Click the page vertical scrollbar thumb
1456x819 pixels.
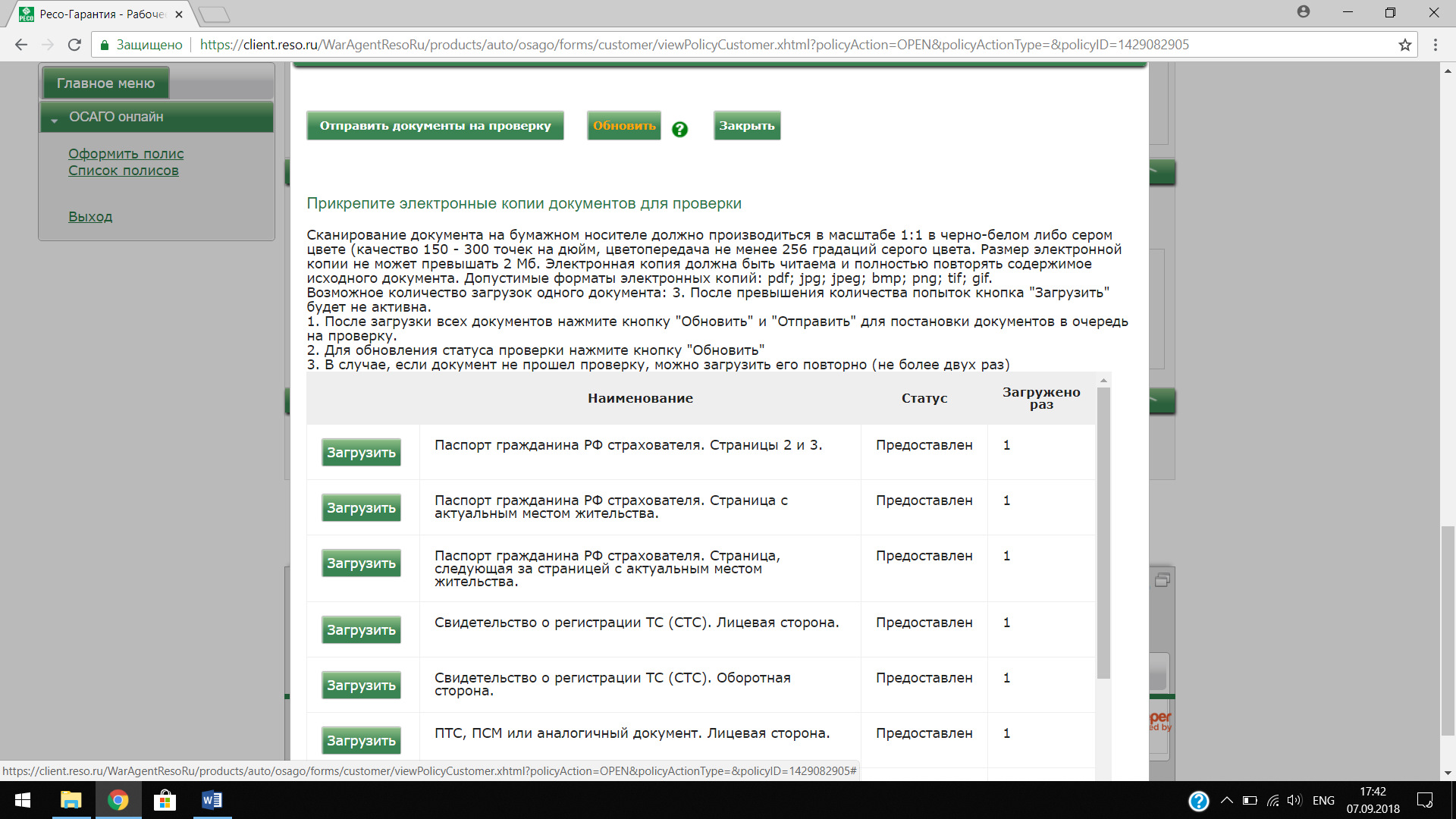click(x=1448, y=631)
